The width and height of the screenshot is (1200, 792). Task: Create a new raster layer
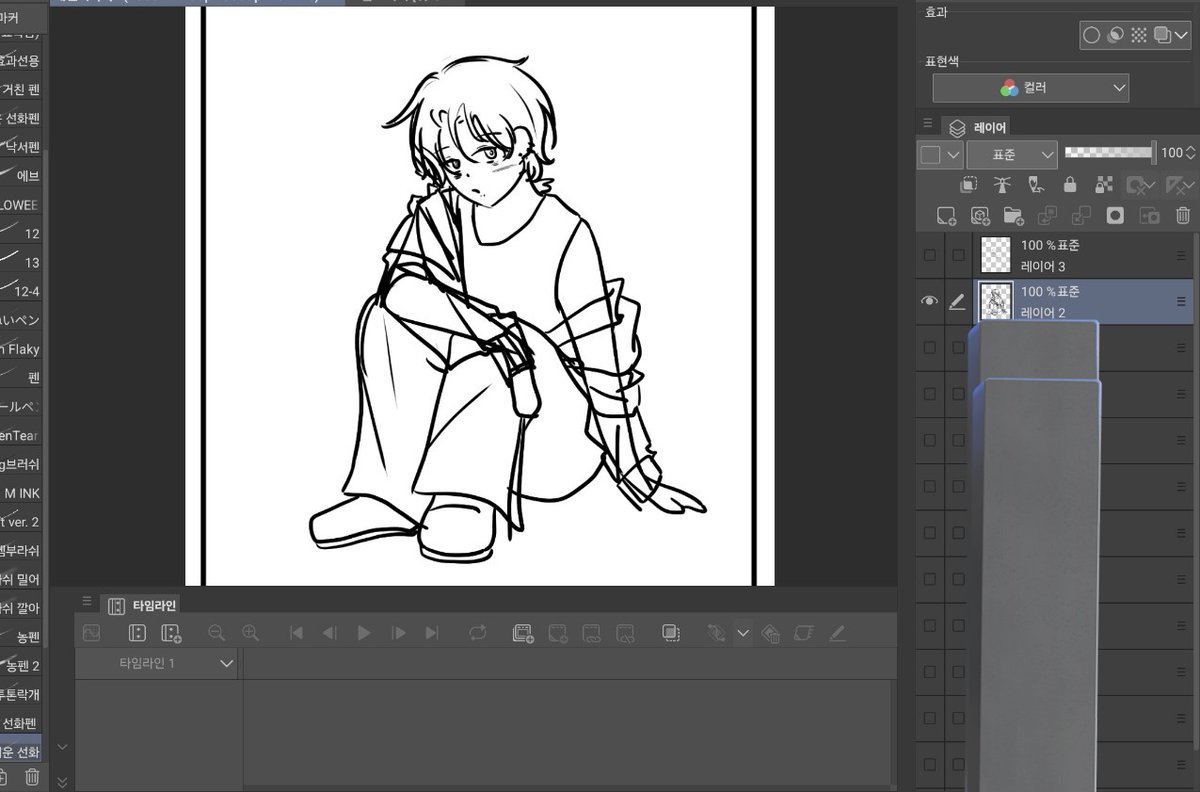click(x=945, y=215)
